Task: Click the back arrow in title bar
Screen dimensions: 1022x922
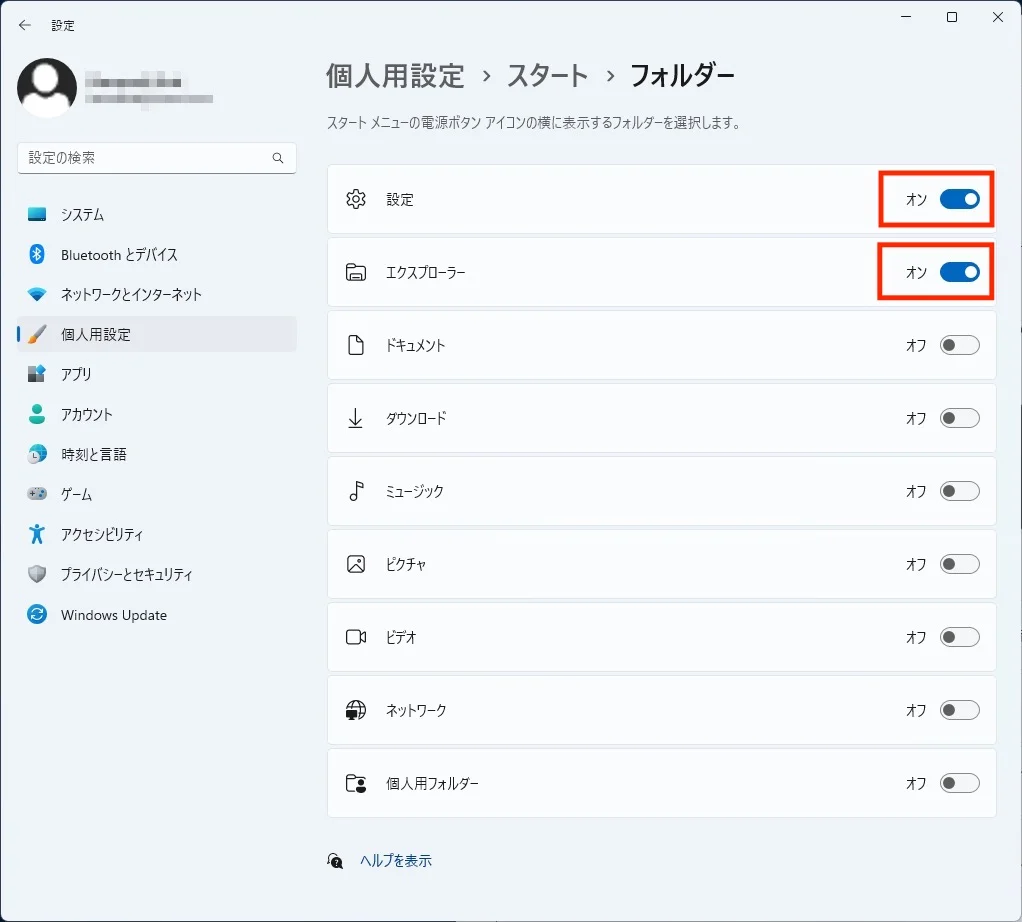Action: tap(25, 25)
